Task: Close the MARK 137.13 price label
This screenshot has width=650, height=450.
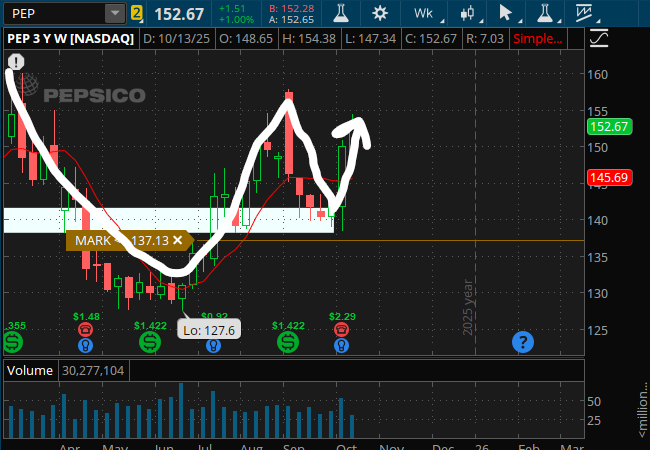Action: pos(178,240)
